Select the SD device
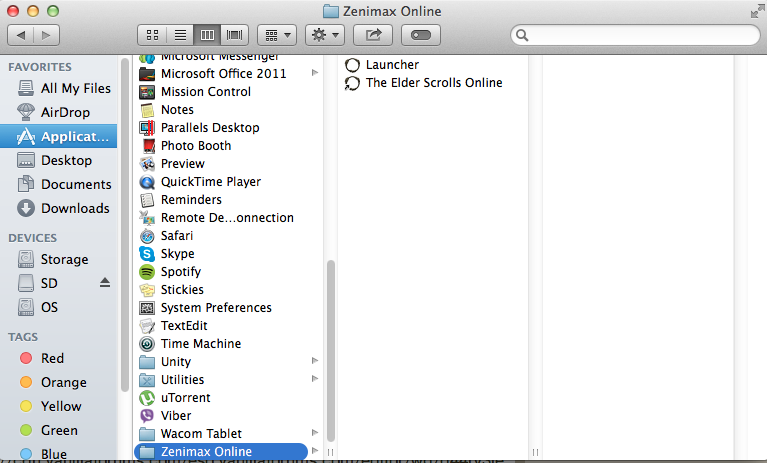Viewport: 767px width, 463px height. coord(49,283)
